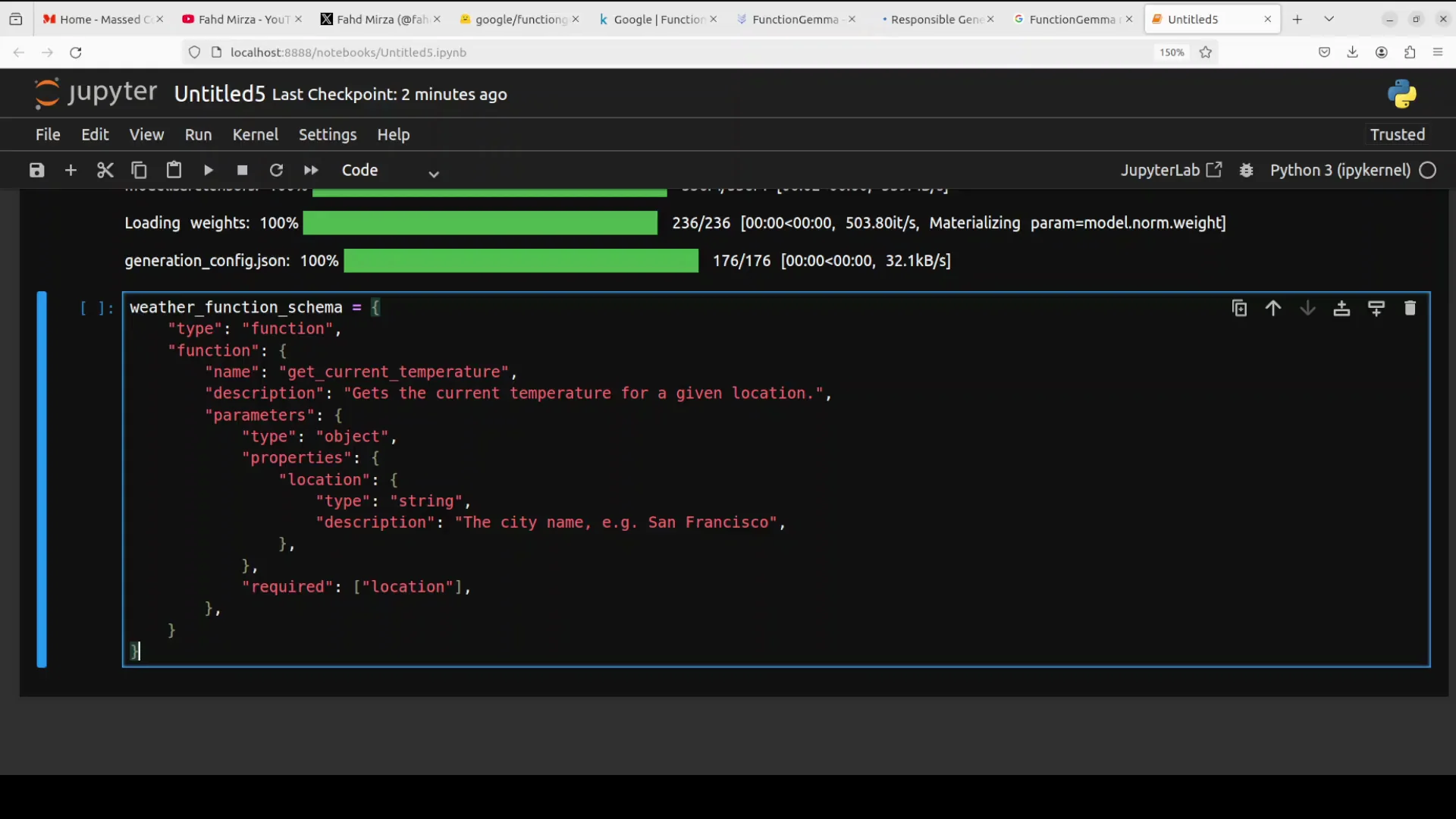Restart the kernel
This screenshot has height=819, width=1456.
(x=276, y=170)
